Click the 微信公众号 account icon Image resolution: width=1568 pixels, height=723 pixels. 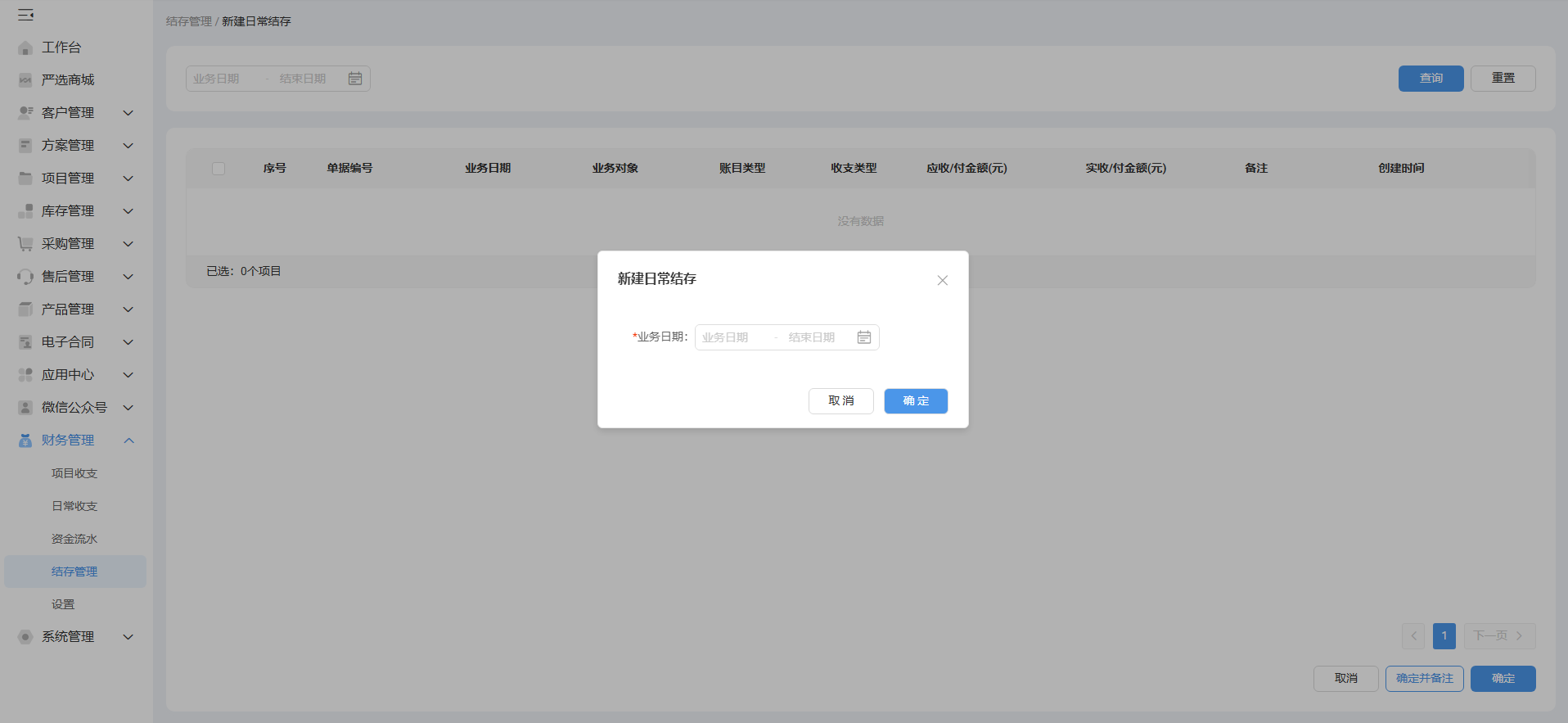25,408
